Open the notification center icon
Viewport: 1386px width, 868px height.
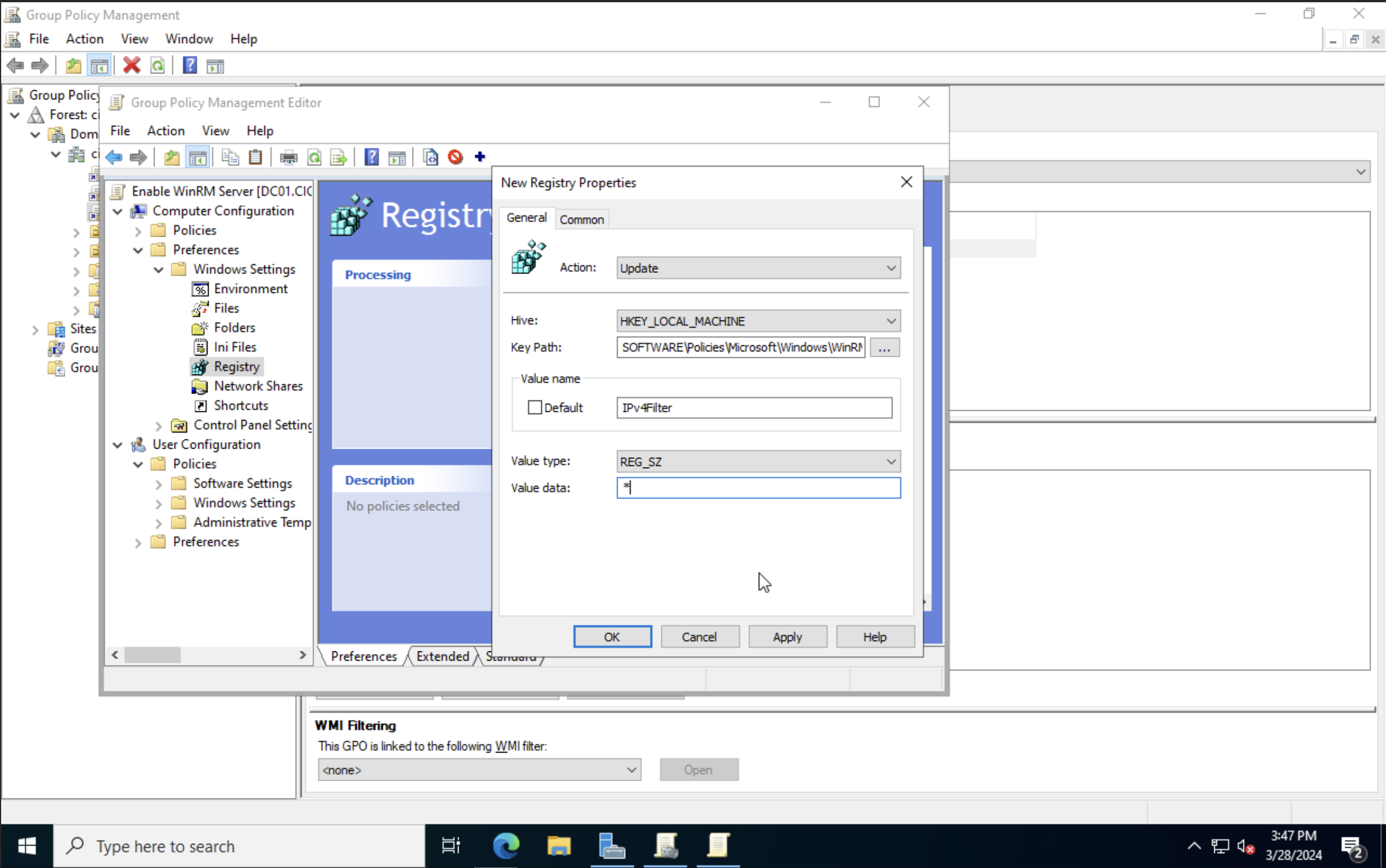click(x=1352, y=847)
